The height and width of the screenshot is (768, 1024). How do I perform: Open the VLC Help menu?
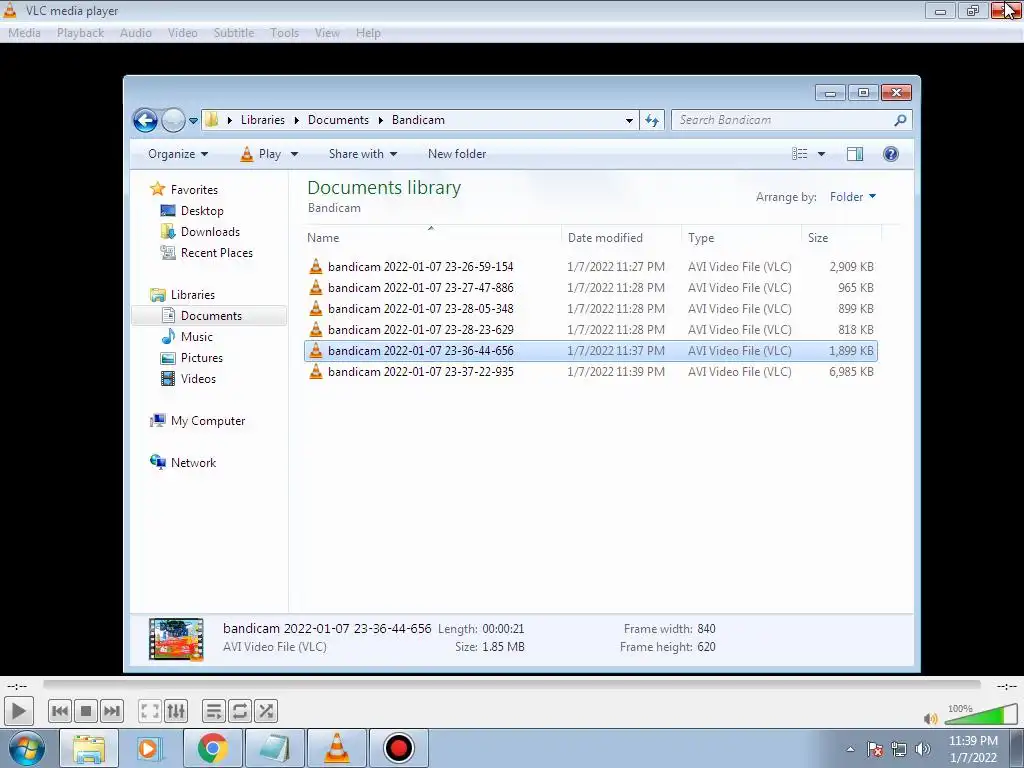click(368, 33)
